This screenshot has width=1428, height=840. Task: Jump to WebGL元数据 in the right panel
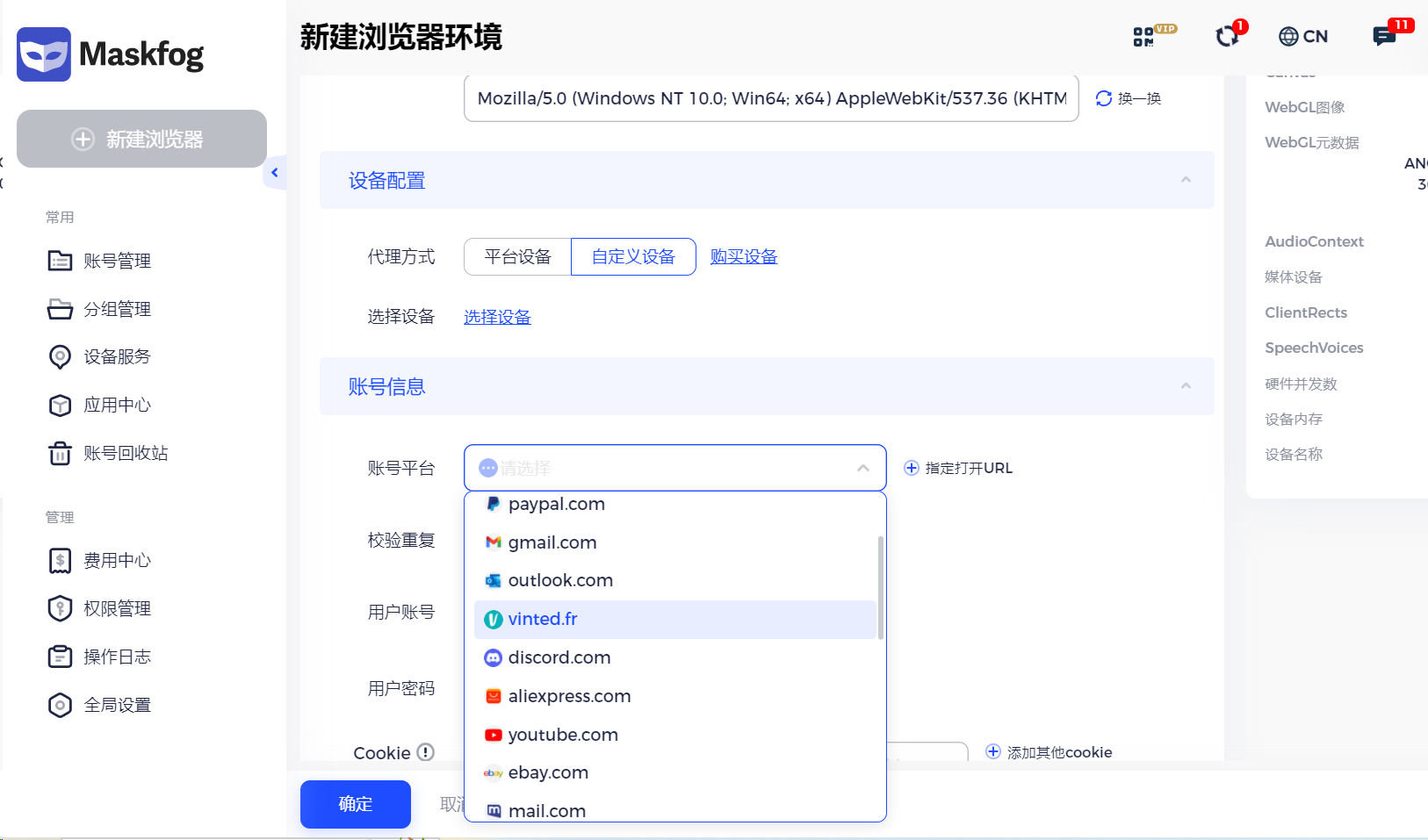click(1312, 142)
